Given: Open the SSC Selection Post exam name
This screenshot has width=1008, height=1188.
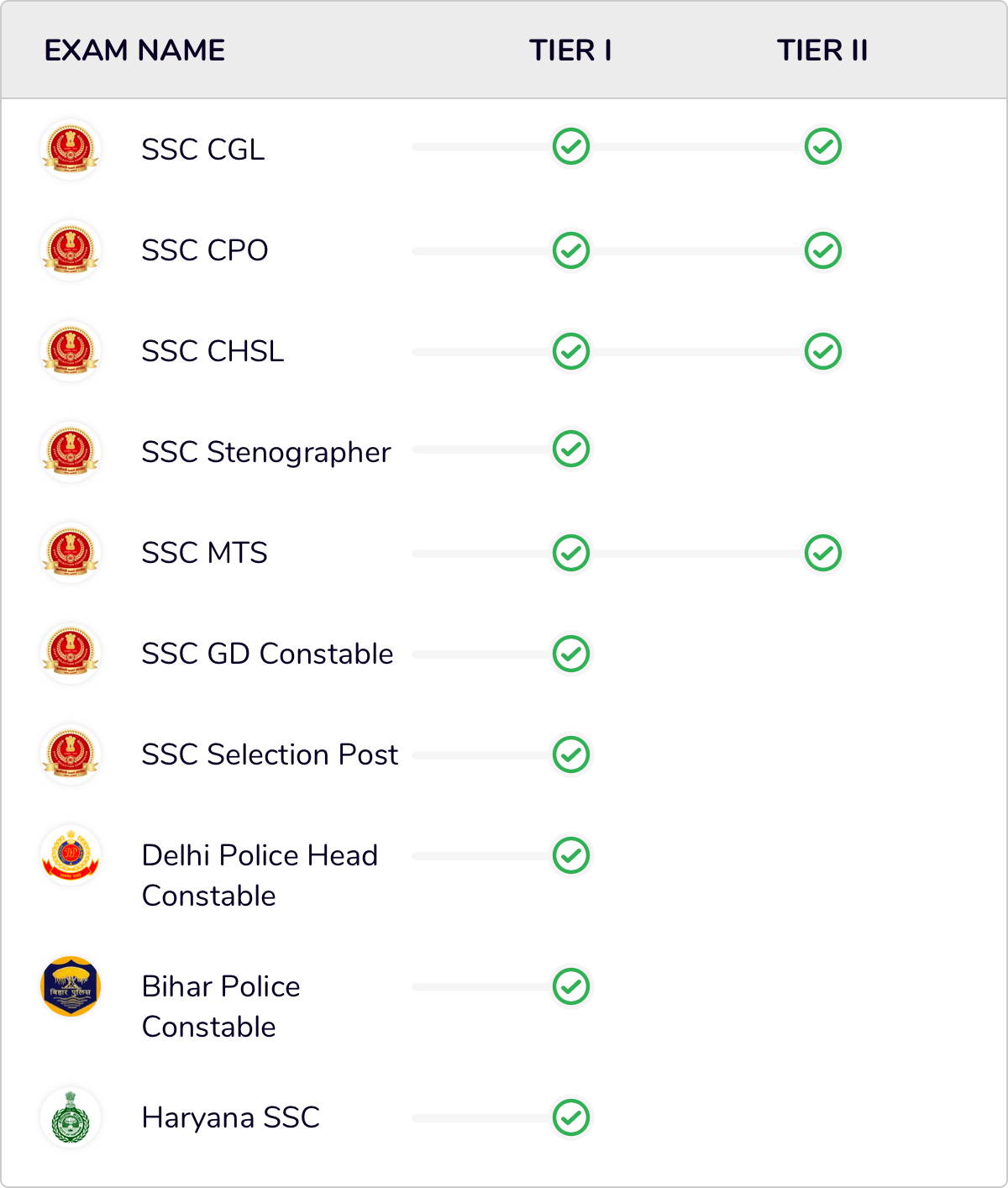Looking at the screenshot, I should pyautogui.click(x=270, y=754).
